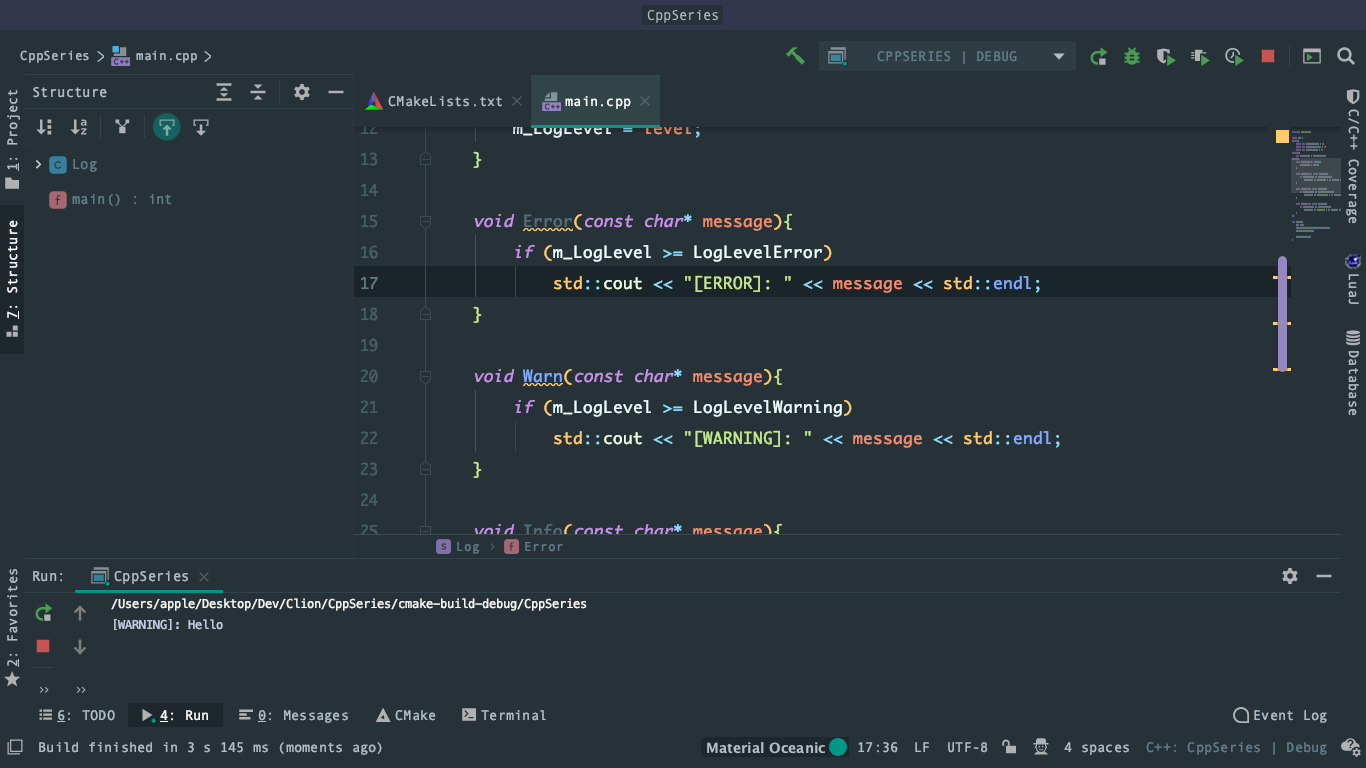Open C/C++ Coverage side panel
Image resolution: width=1366 pixels, height=768 pixels.
pos(1353,156)
